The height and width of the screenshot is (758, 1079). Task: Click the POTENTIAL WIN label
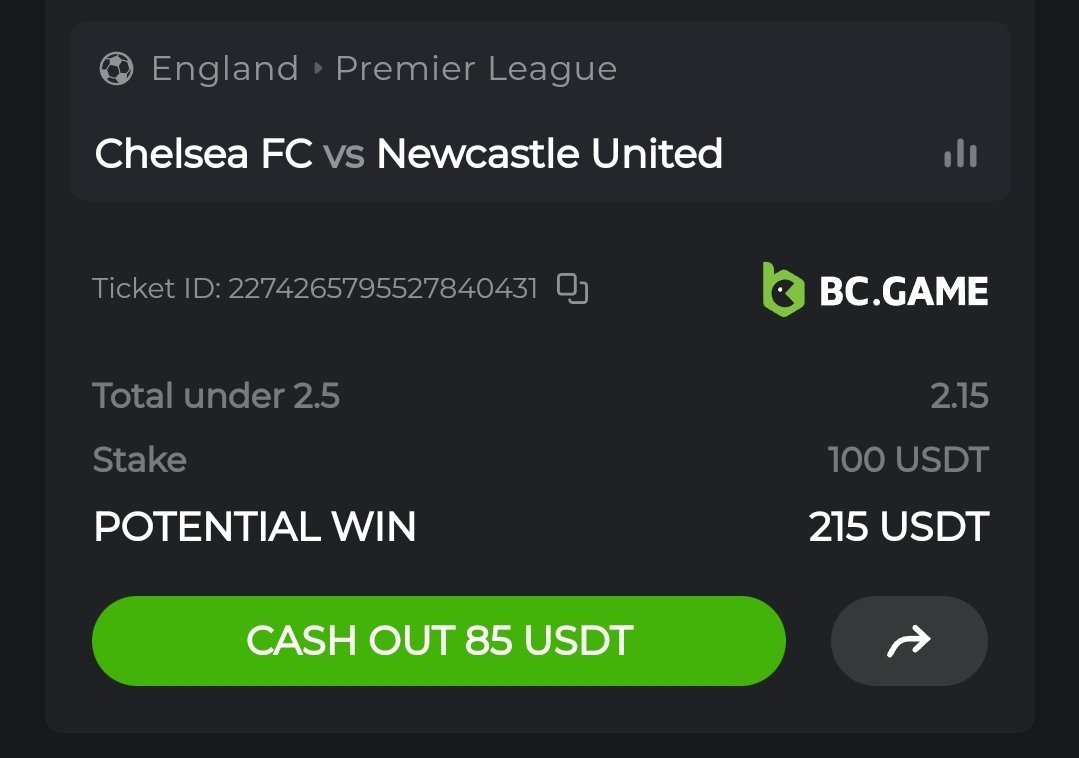pyautogui.click(x=254, y=527)
